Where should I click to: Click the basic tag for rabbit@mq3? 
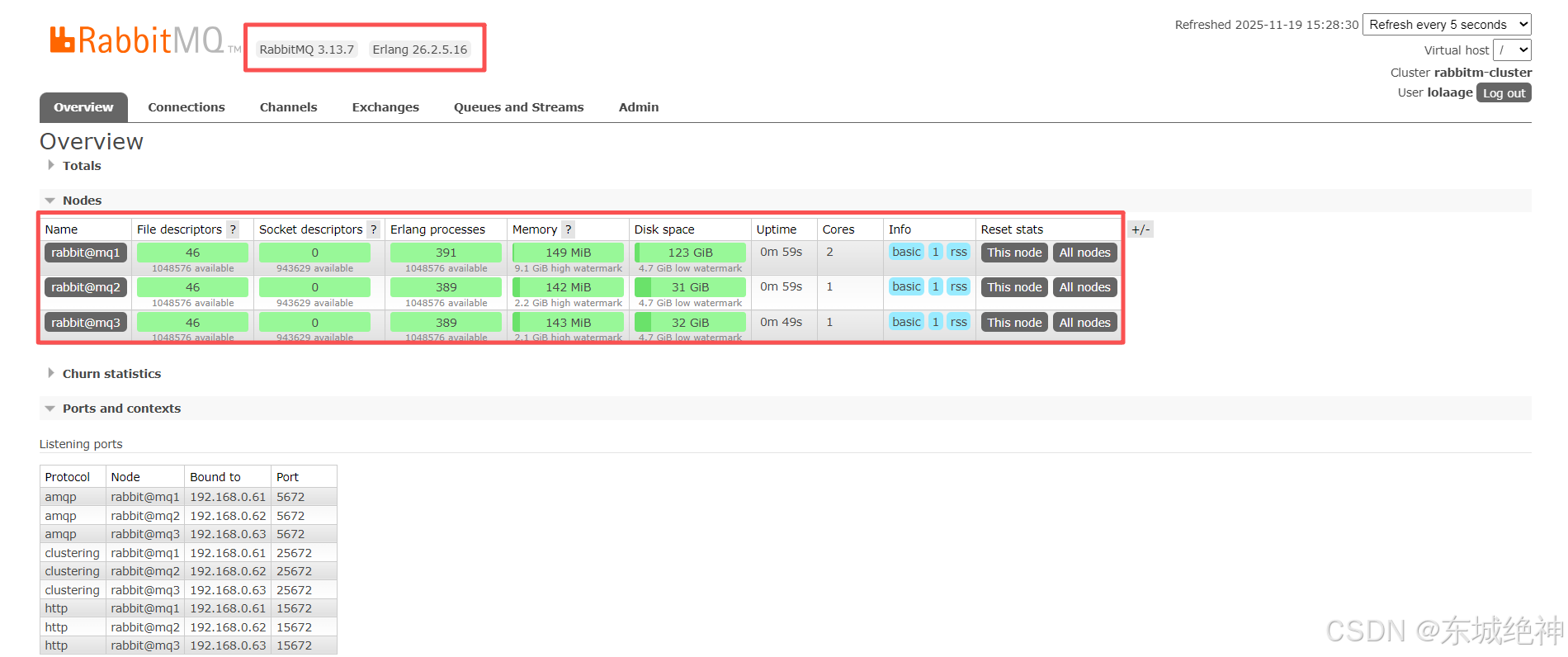pyautogui.click(x=906, y=322)
